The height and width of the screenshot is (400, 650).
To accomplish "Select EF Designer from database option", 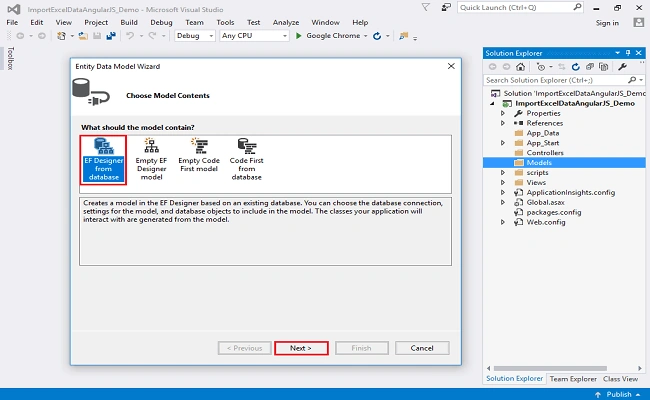I will click(103, 160).
